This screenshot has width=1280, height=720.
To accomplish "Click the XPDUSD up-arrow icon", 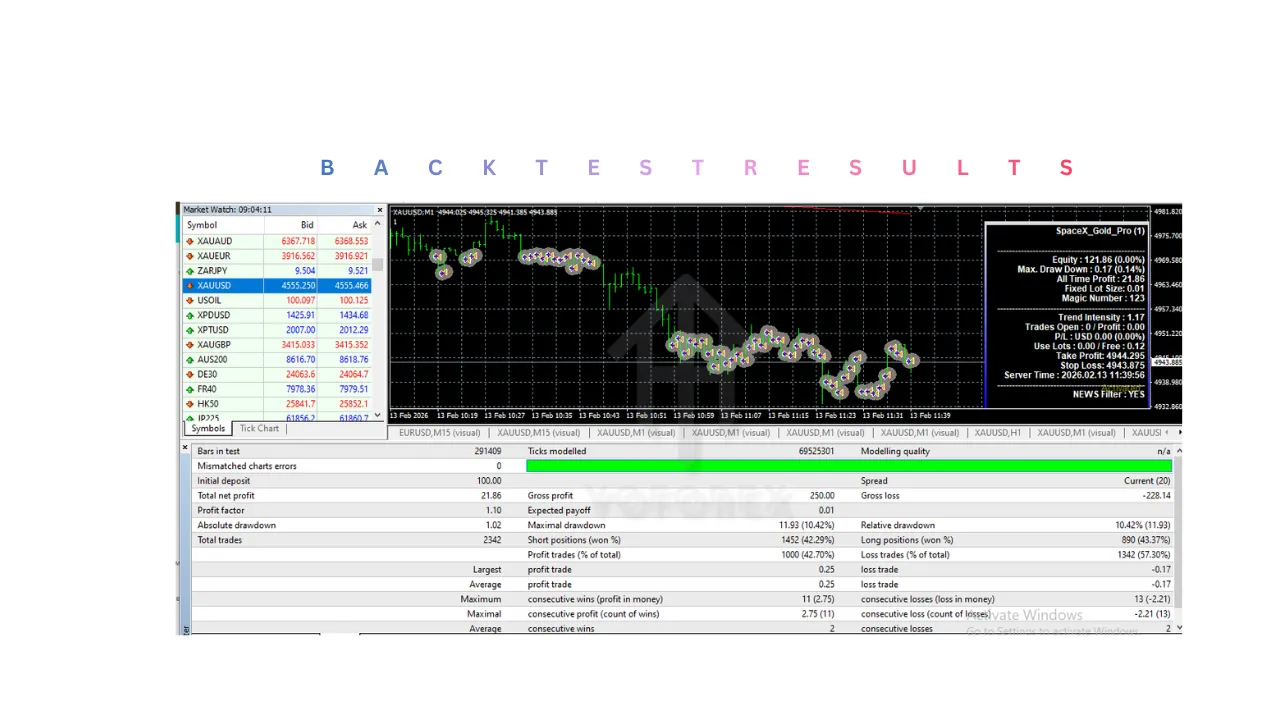I will tap(190, 315).
